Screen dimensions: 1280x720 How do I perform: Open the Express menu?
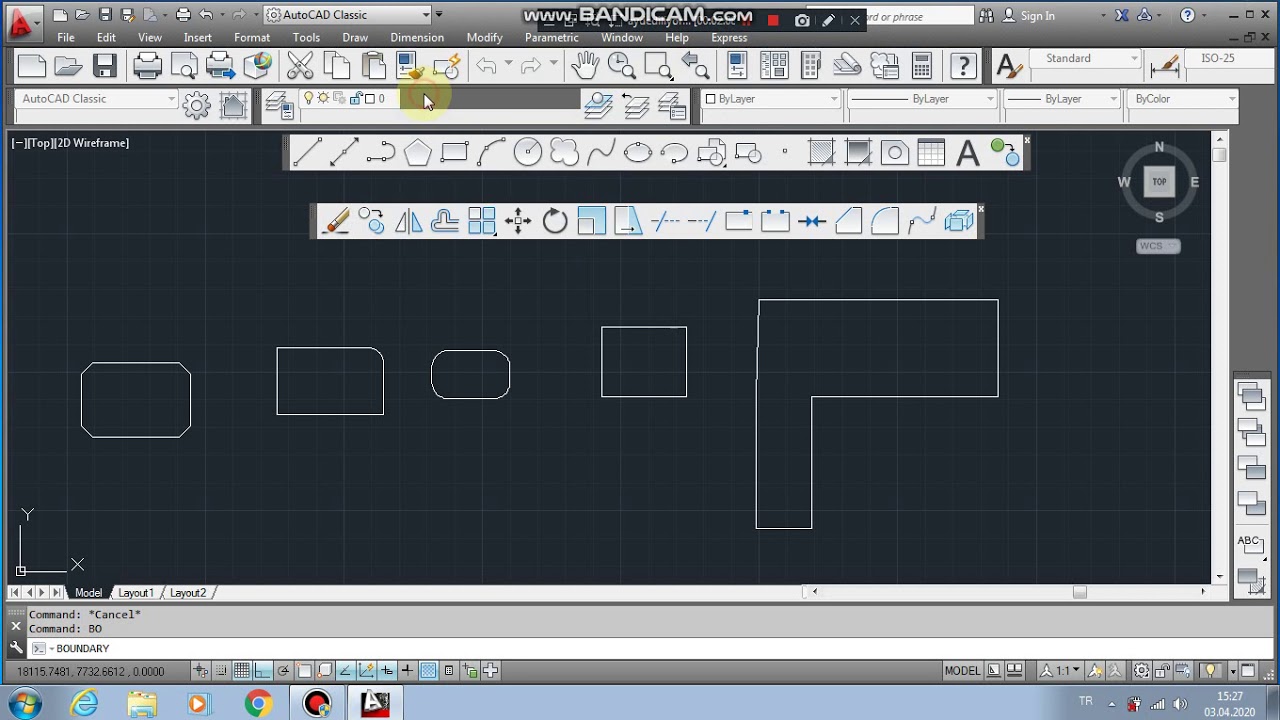click(x=729, y=38)
